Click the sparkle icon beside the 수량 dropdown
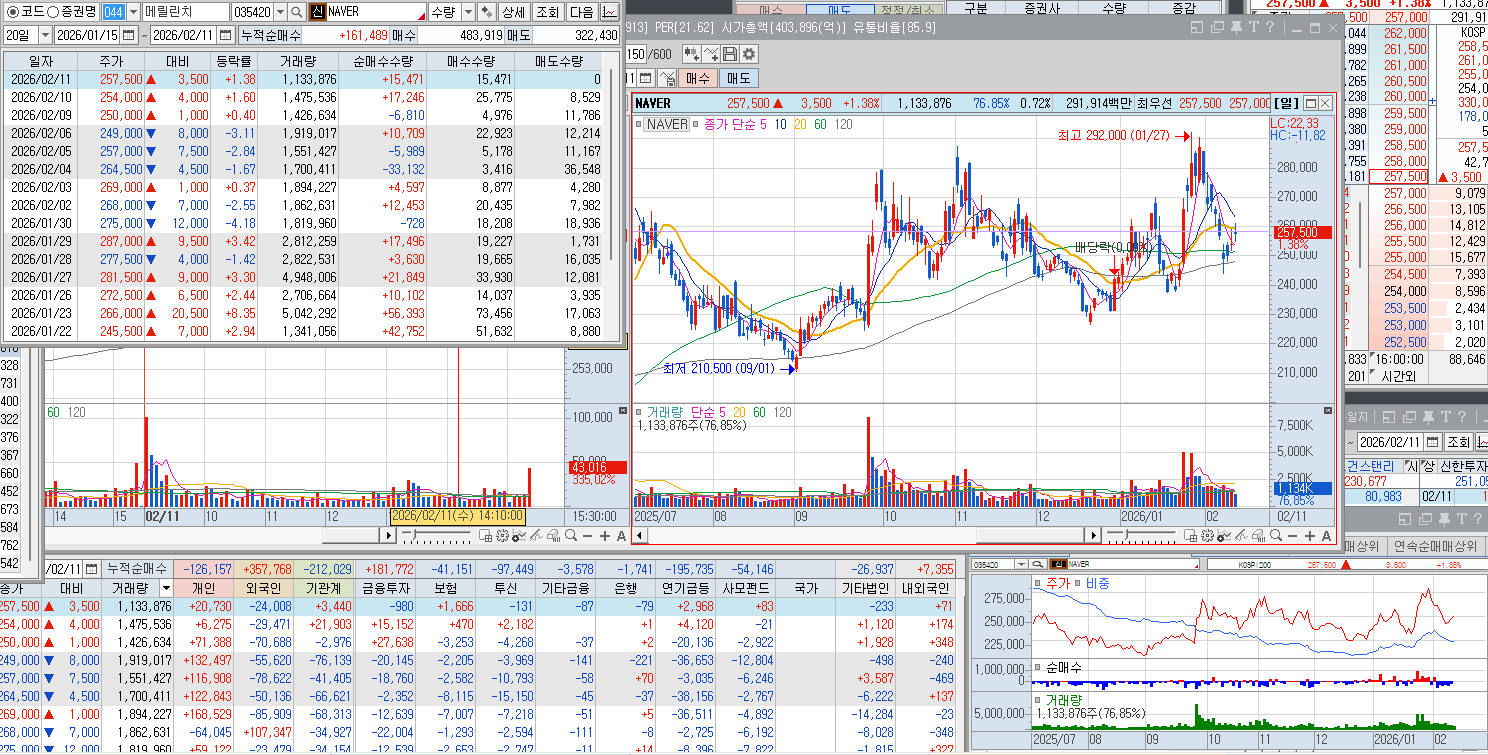Screen dimensions: 1488x755 (x=486, y=12)
